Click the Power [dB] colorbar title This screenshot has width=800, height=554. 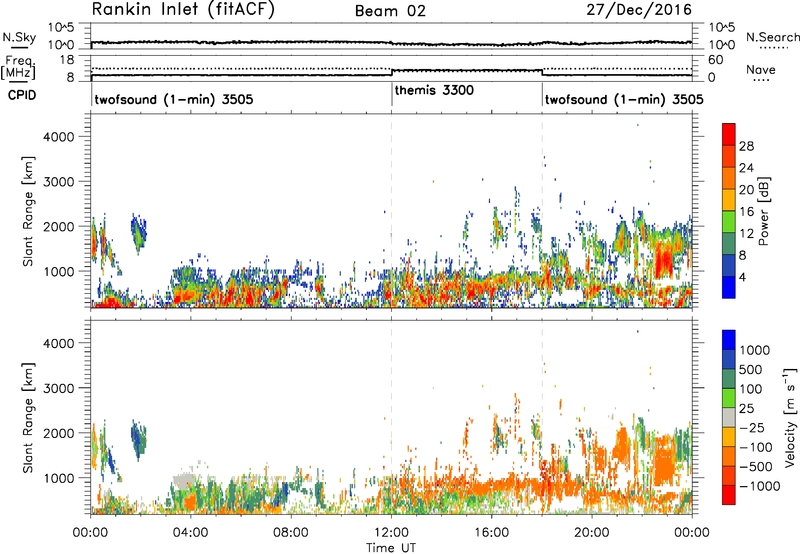click(x=763, y=211)
